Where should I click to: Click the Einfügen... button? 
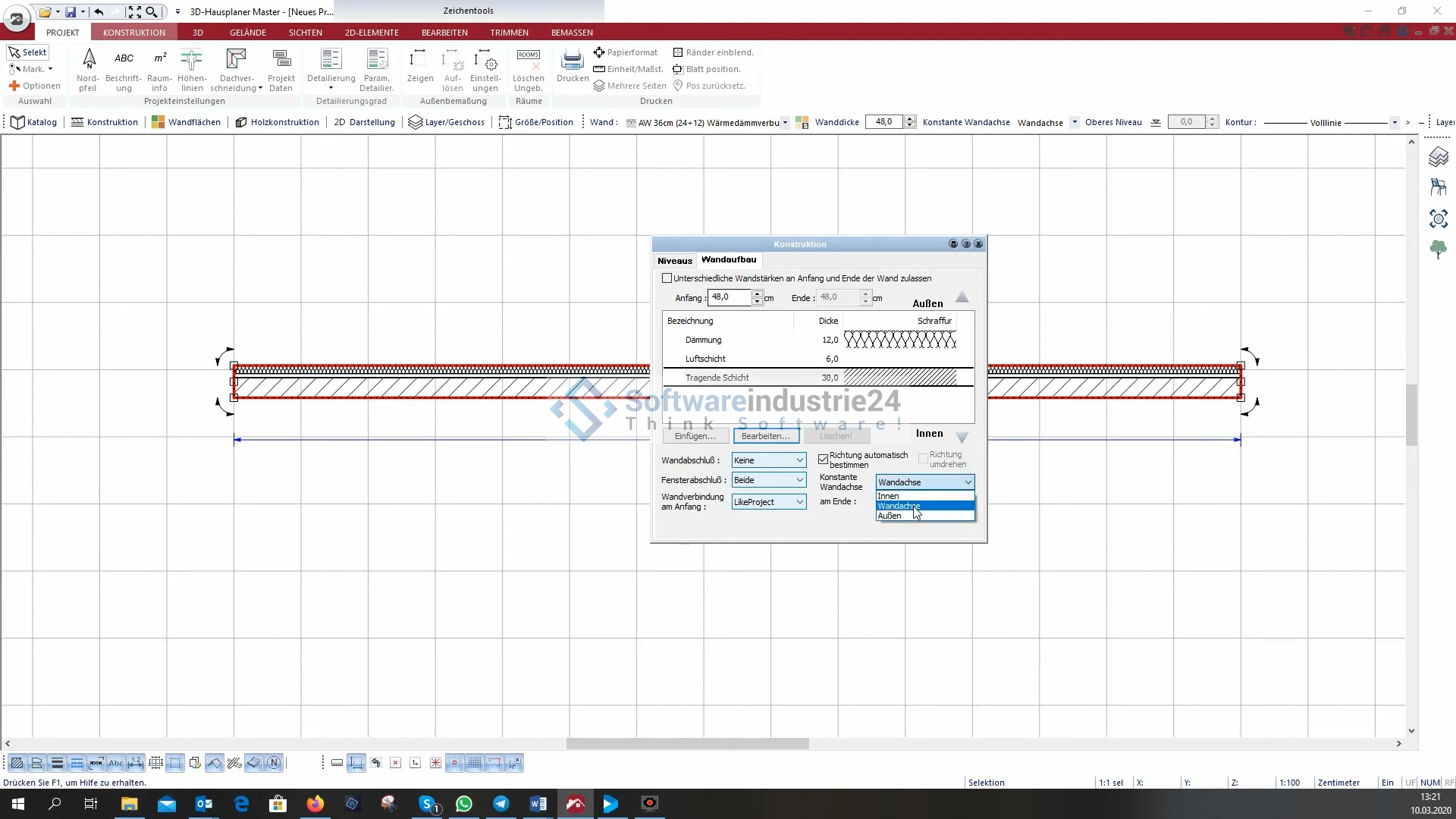click(x=695, y=436)
